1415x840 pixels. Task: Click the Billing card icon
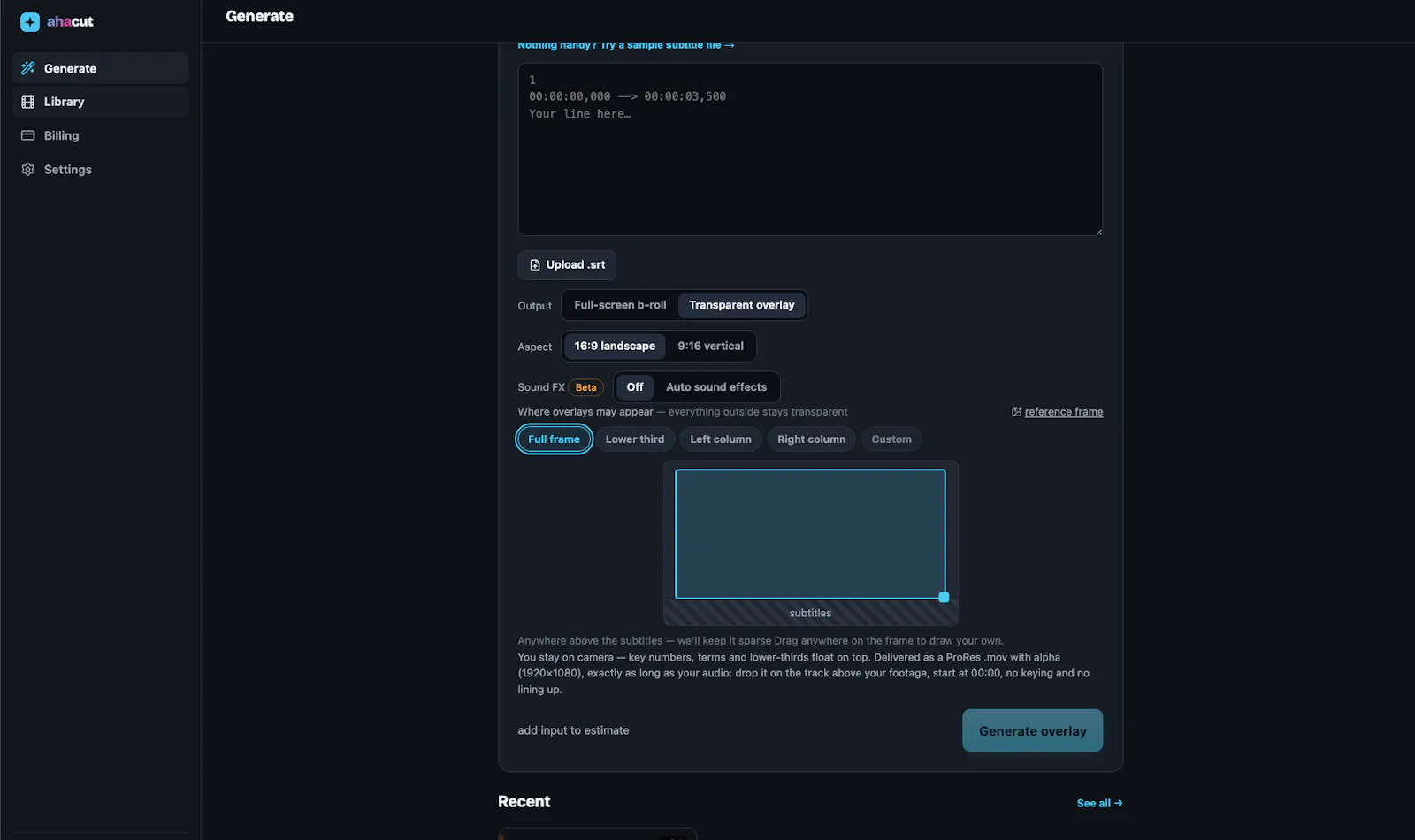tap(28, 135)
